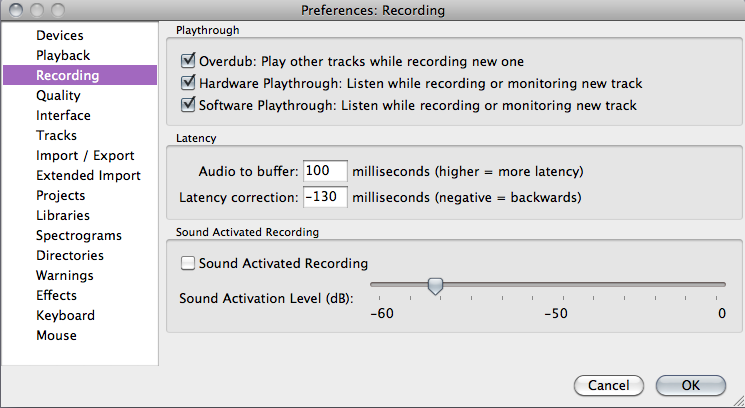The image size is (745, 408).
Task: Open Tracks preferences
Action: click(56, 135)
